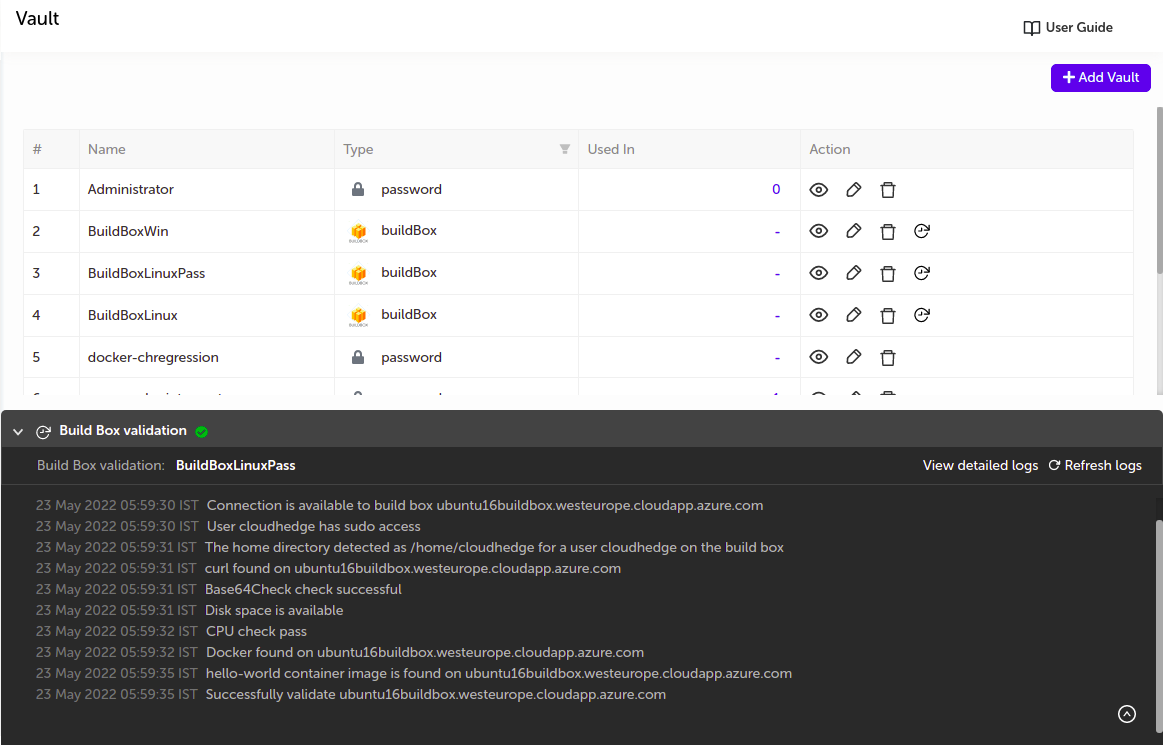The image size is (1163, 745).
Task: Click the Add Vault button
Action: [1100, 78]
